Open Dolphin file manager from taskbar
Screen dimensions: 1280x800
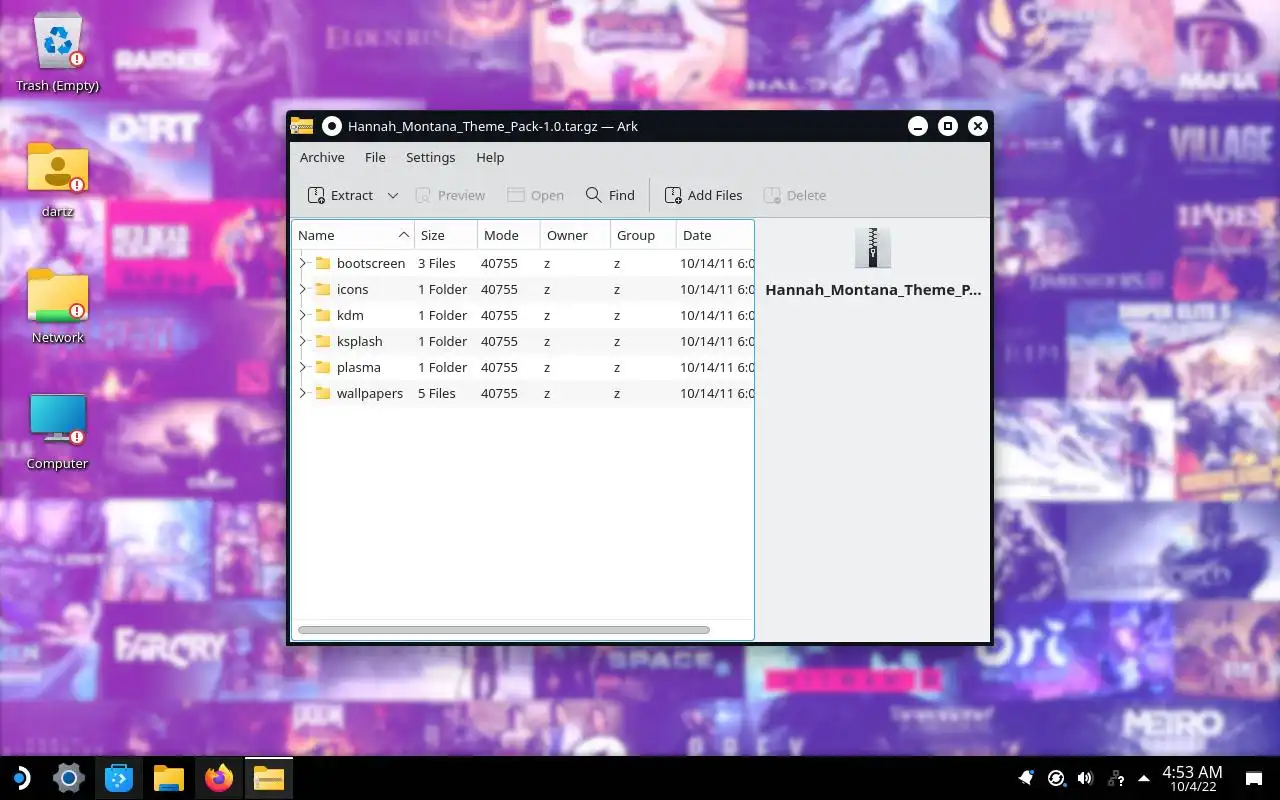[x=169, y=778]
